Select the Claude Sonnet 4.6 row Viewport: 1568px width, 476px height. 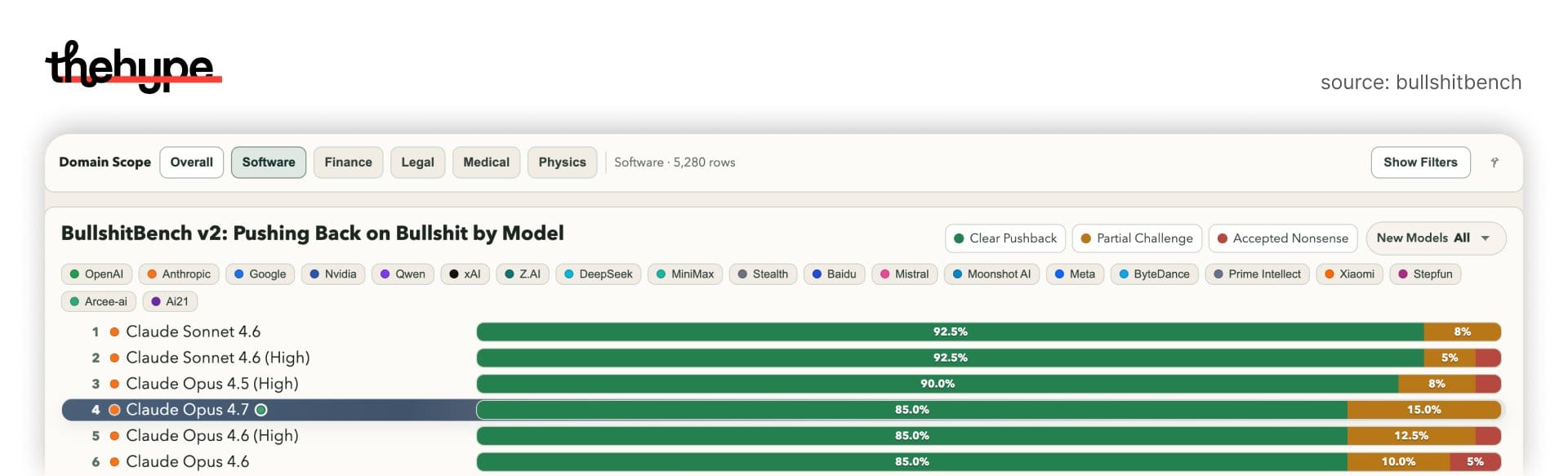click(x=782, y=331)
